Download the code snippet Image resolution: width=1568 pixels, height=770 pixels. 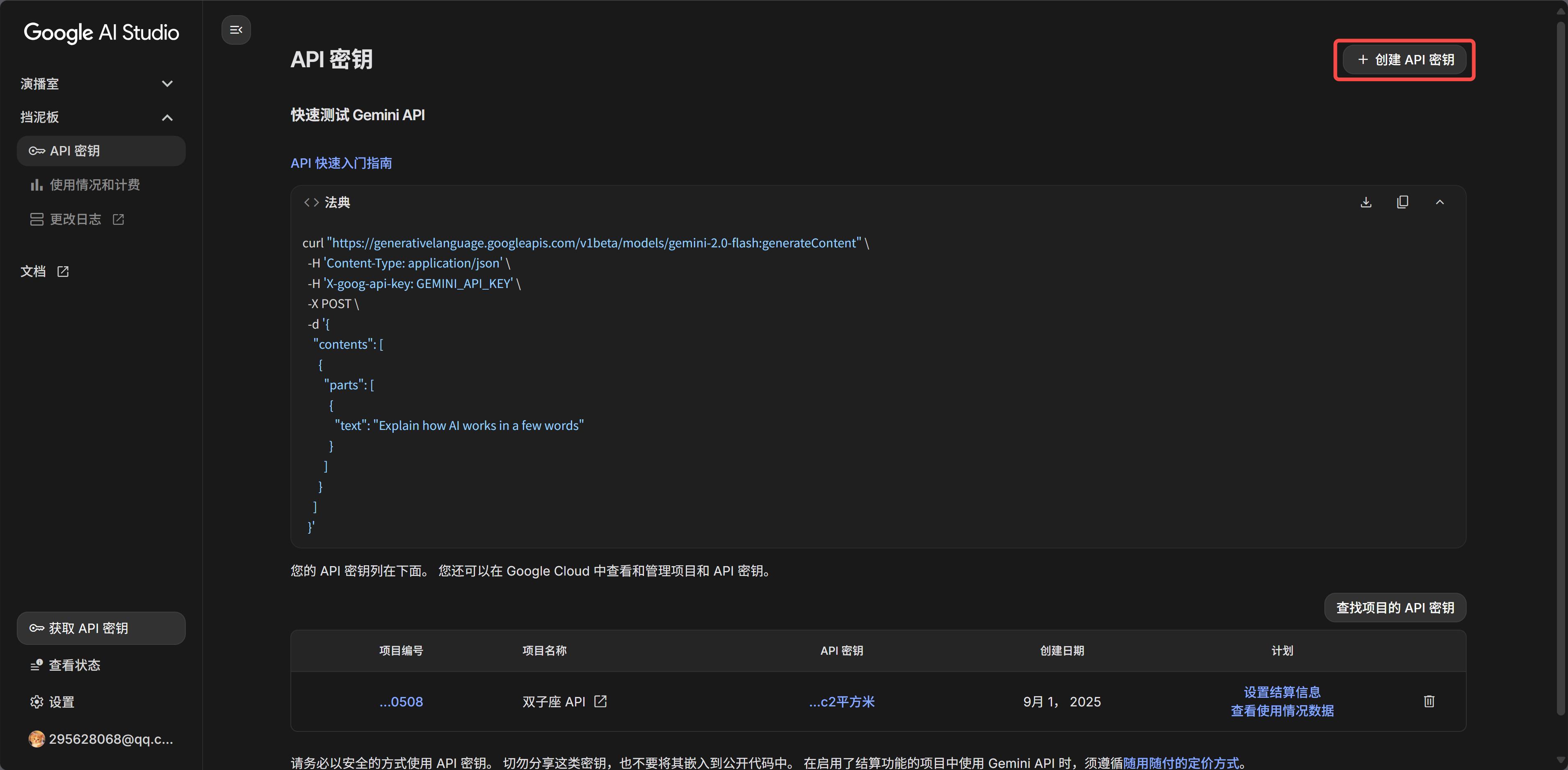coord(1366,202)
